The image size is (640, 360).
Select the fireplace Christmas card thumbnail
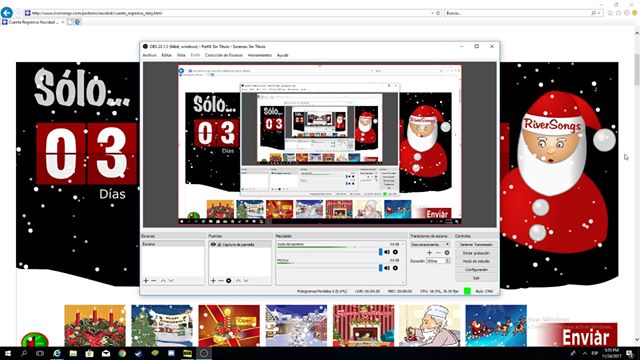(x=363, y=325)
